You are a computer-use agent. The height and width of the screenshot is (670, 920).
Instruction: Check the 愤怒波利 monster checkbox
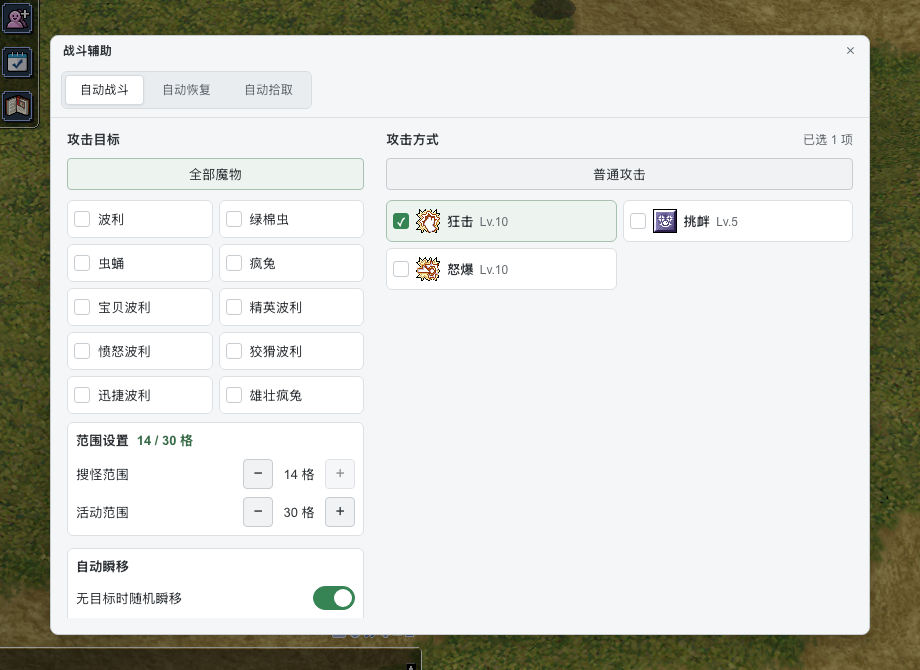point(82,351)
